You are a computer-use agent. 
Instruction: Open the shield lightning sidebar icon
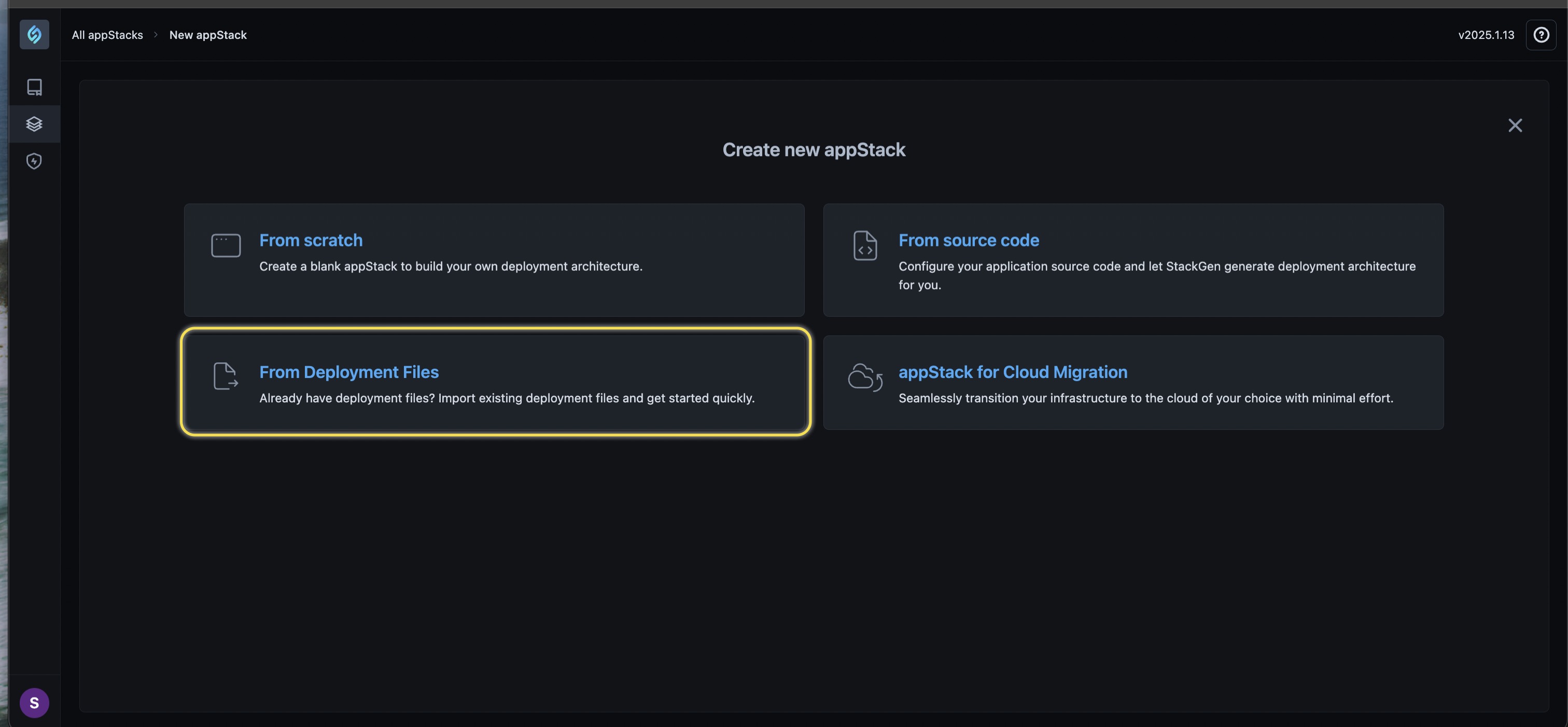(x=34, y=161)
